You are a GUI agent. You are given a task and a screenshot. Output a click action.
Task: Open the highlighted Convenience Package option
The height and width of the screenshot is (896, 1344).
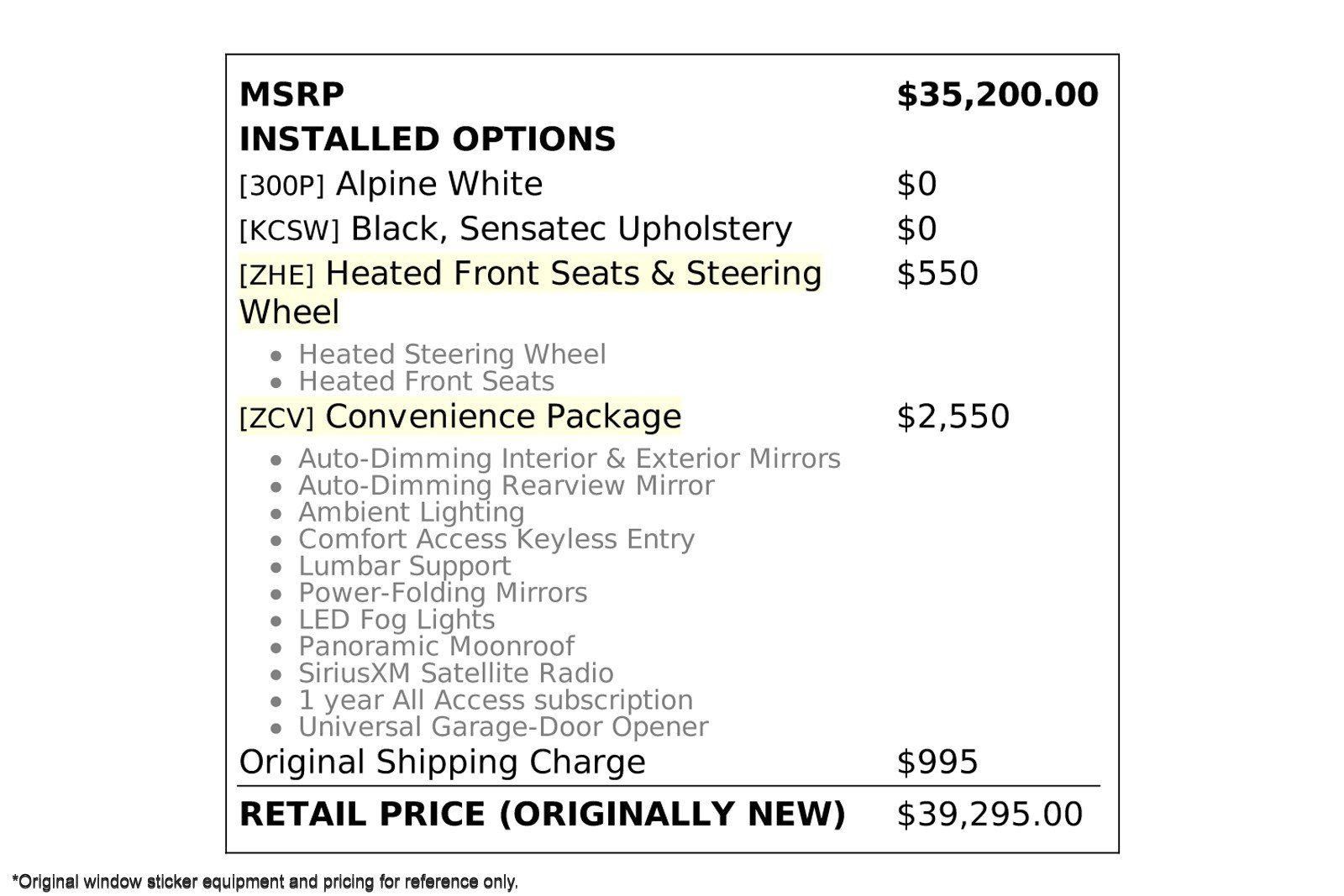[459, 417]
